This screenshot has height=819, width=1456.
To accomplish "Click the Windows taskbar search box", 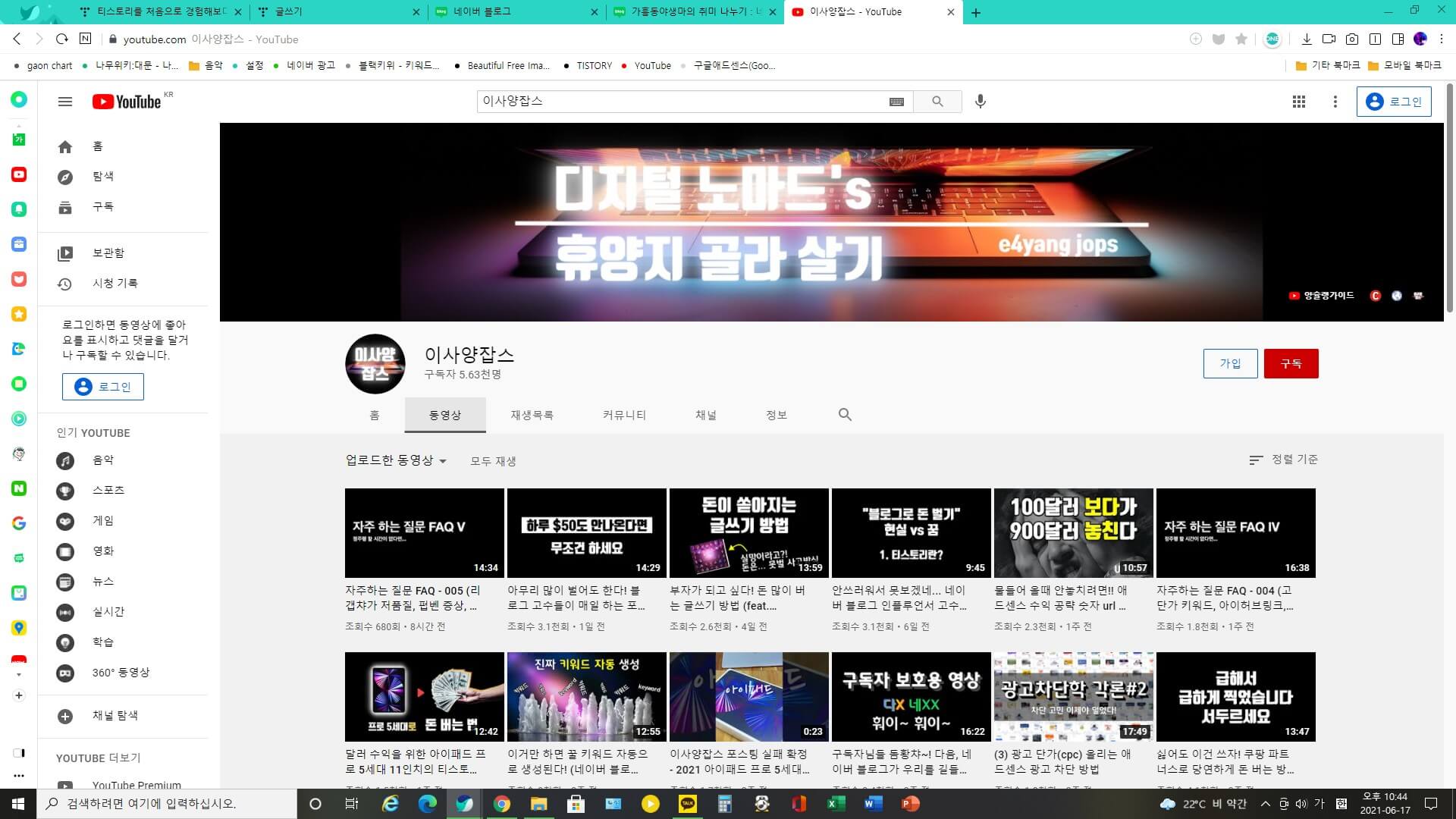I will point(167,804).
